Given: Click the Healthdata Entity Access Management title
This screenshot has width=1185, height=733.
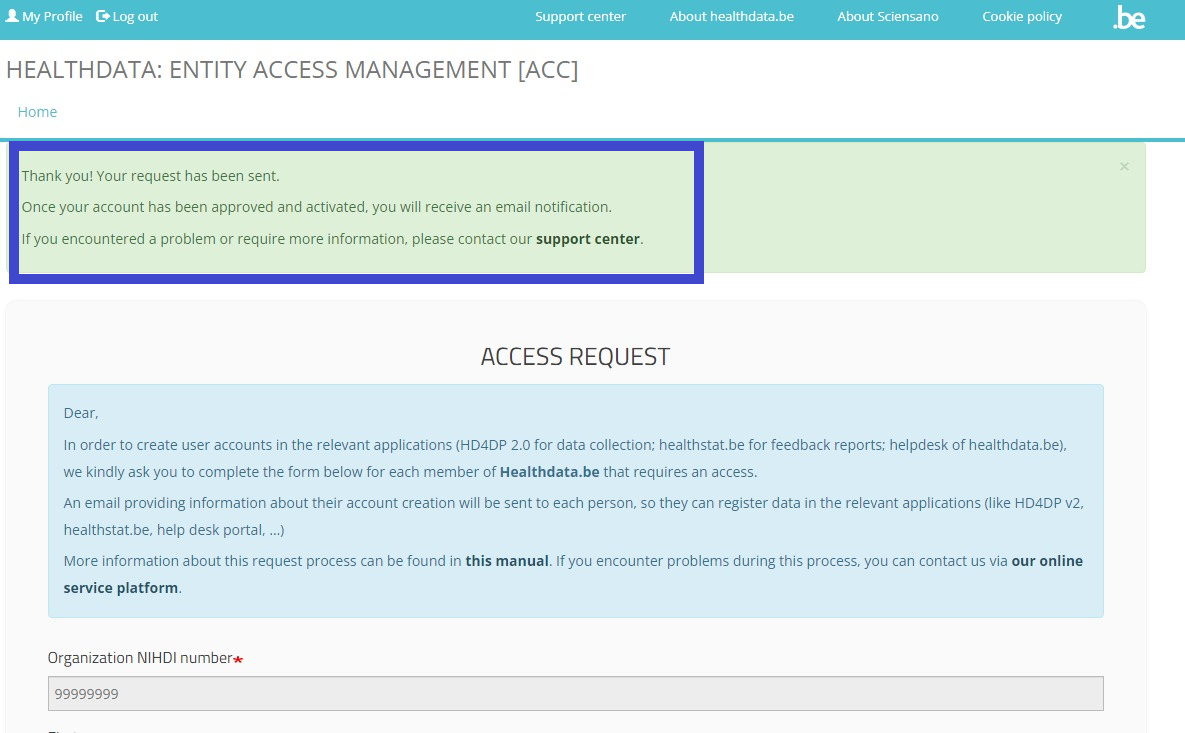Looking at the screenshot, I should (x=292, y=70).
